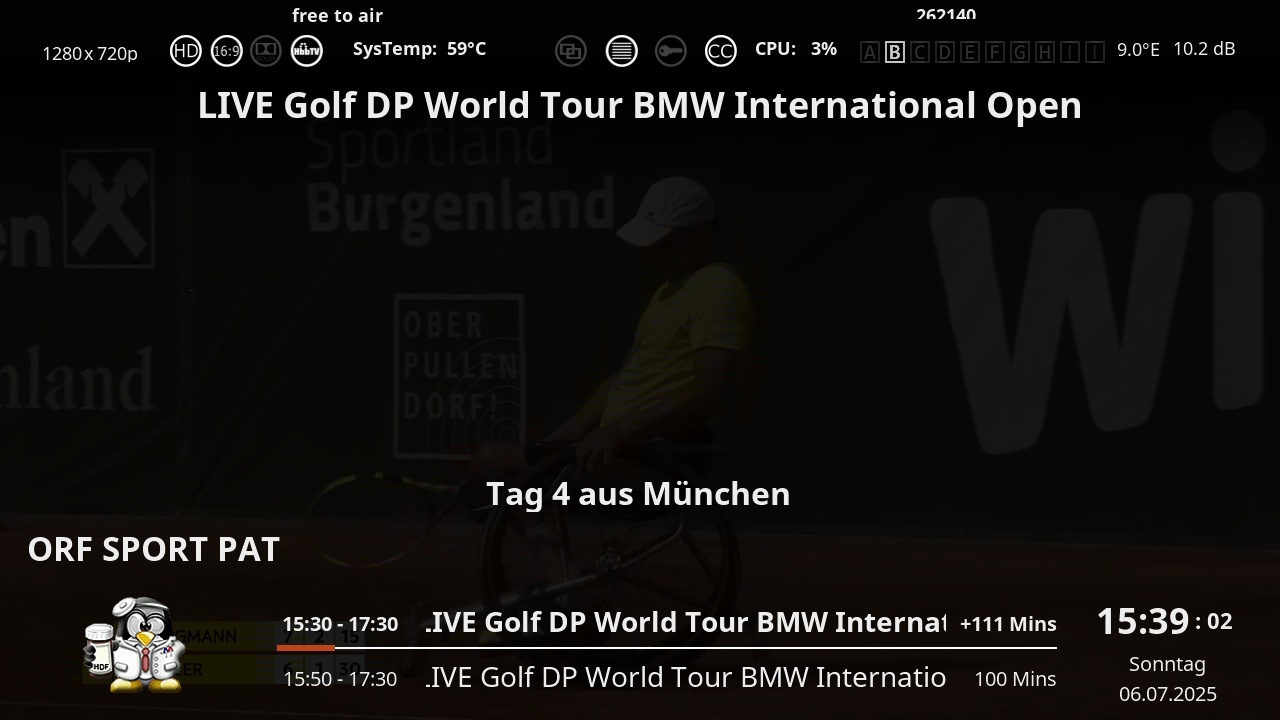Click the current event time 15:30 - 17:30
1280x720 pixels.
point(340,624)
